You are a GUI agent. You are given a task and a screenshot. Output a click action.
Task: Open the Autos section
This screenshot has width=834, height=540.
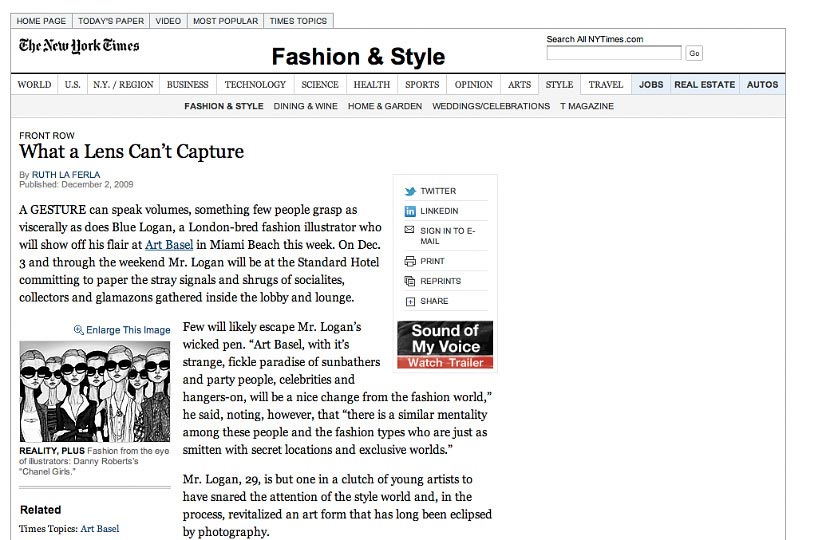(x=762, y=85)
